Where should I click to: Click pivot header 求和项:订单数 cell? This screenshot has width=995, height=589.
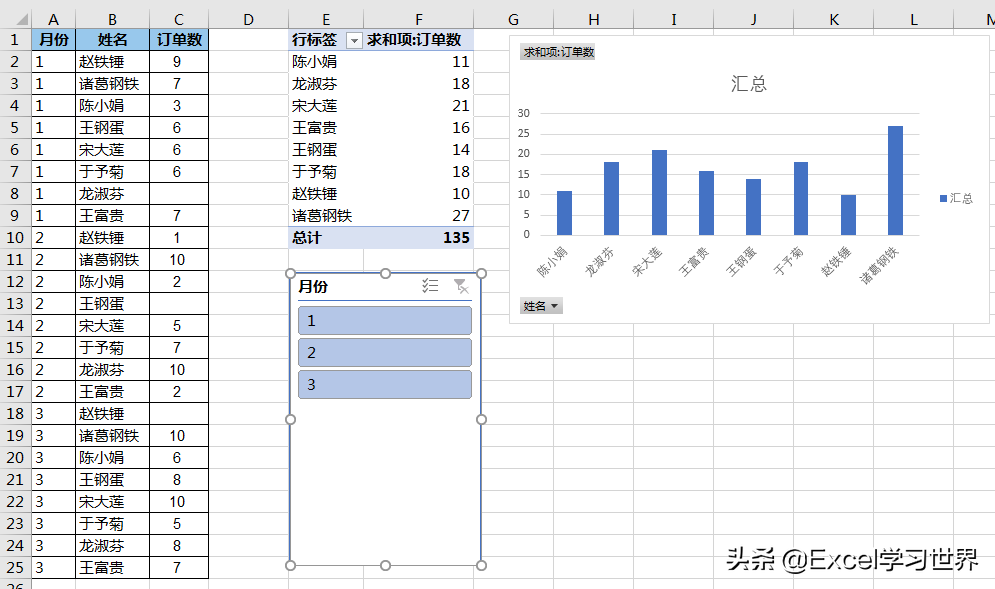[x=418, y=40]
